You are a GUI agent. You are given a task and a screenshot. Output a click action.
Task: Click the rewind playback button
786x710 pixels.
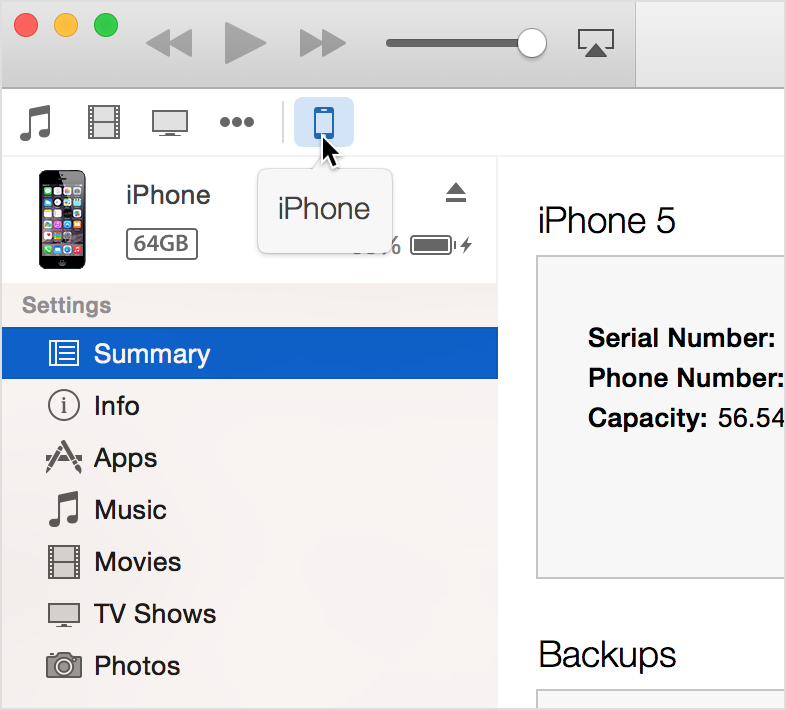(x=169, y=43)
